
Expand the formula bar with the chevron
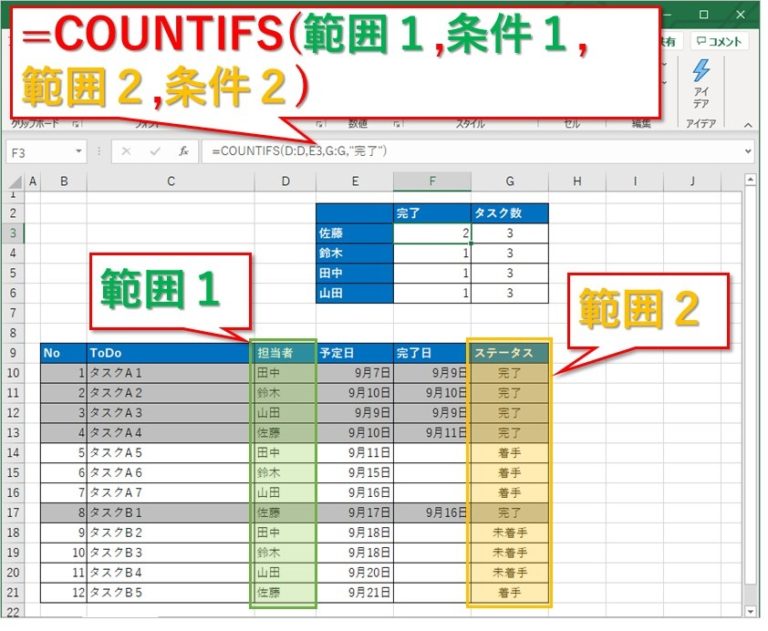click(748, 152)
